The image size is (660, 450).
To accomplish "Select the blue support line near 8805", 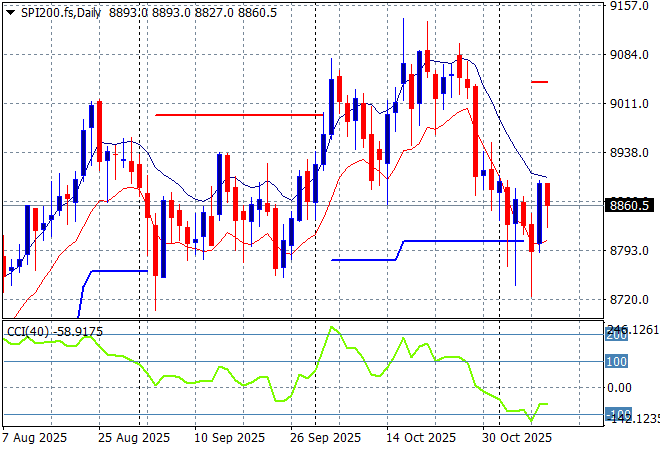I will 464,241.
